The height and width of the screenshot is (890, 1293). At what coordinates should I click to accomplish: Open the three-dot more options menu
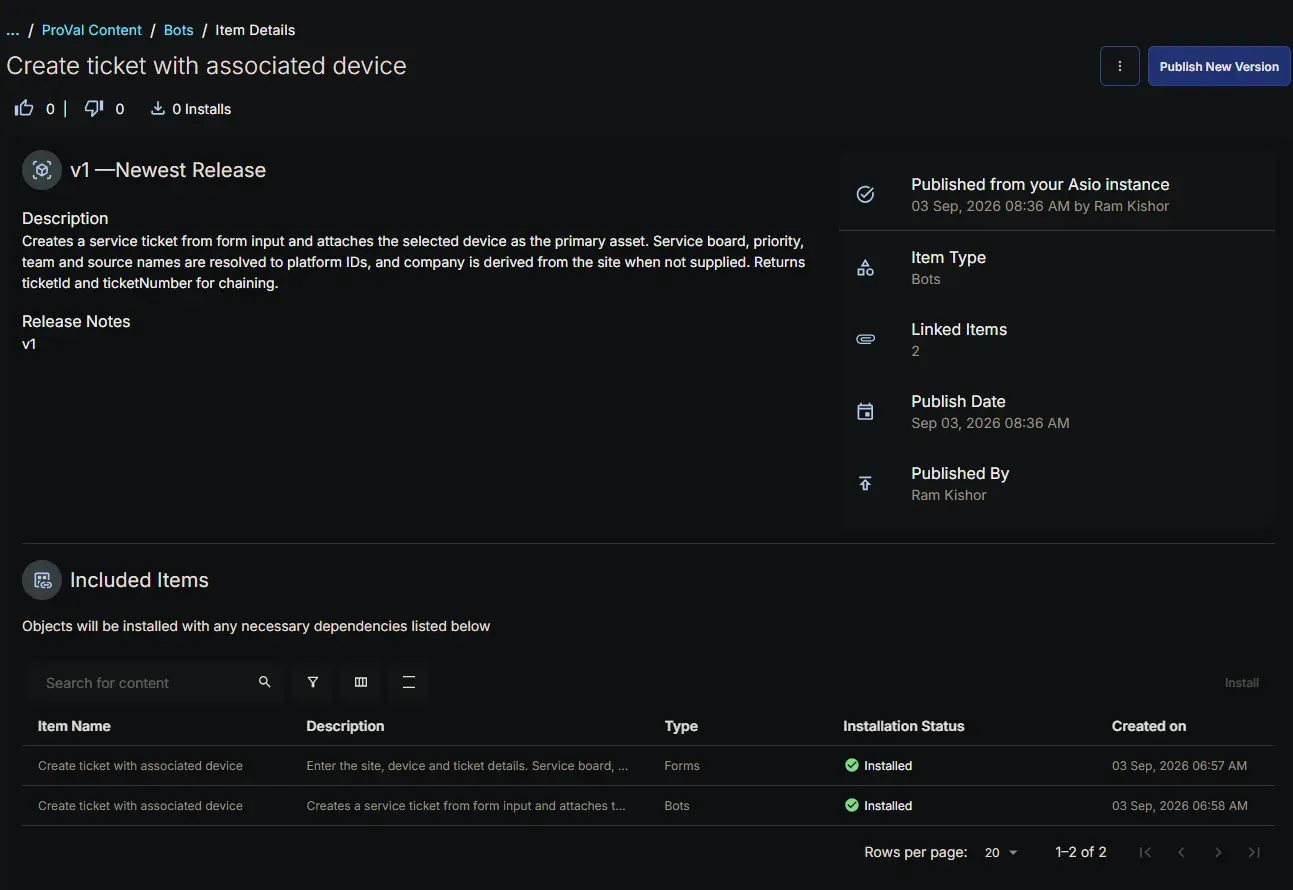pyautogui.click(x=1120, y=66)
